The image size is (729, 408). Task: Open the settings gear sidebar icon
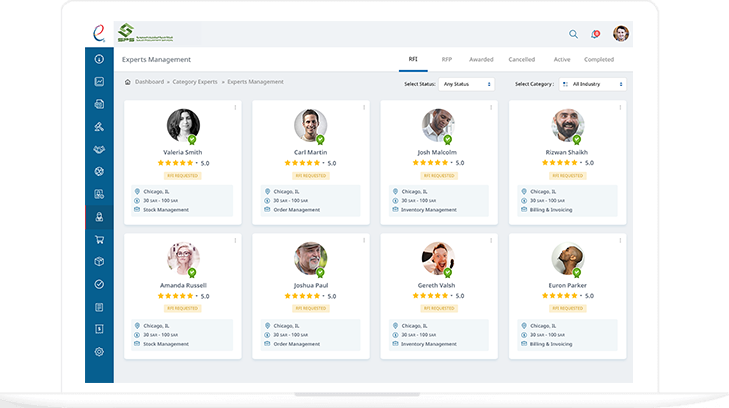pos(99,352)
